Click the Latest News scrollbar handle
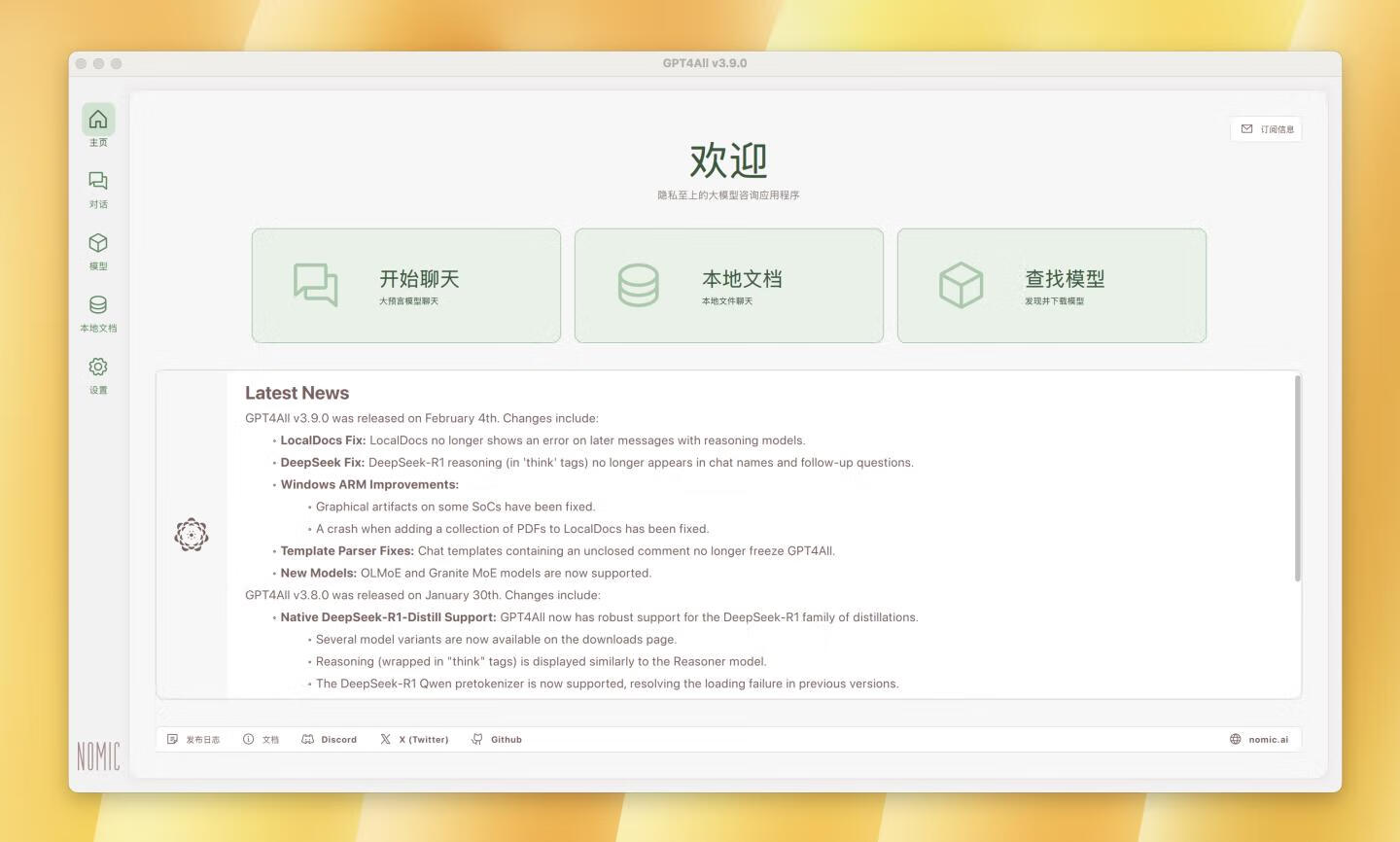Image resolution: width=1400 pixels, height=842 pixels. coord(1297,478)
